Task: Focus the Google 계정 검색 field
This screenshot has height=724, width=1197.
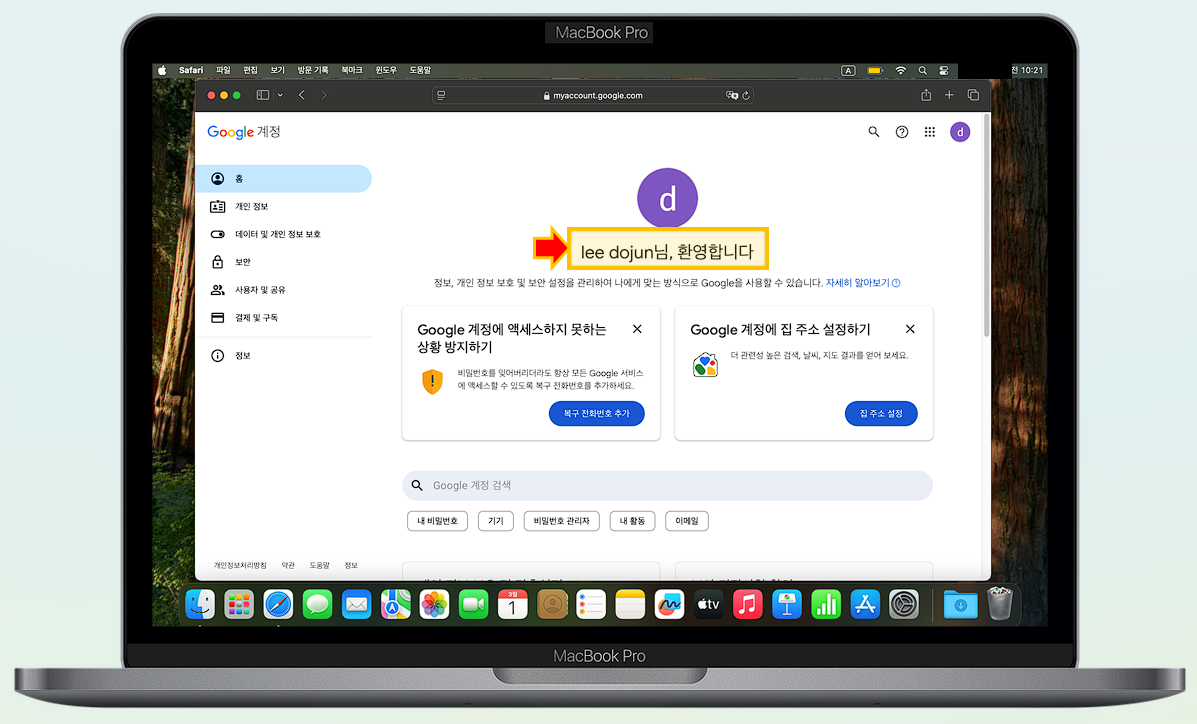Action: point(667,486)
